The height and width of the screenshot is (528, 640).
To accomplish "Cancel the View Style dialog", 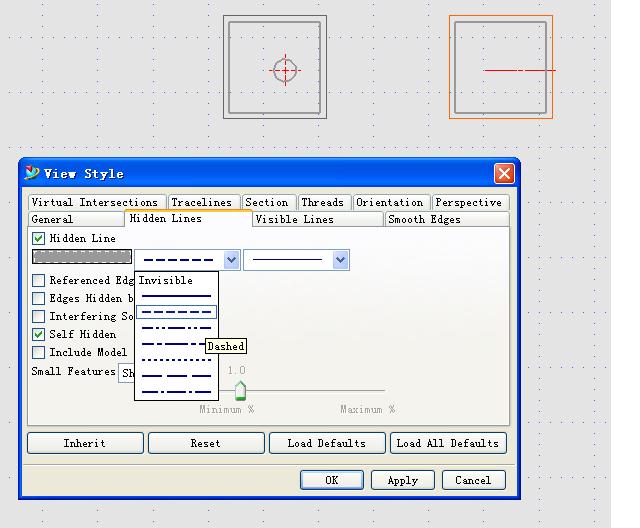I will coord(473,480).
